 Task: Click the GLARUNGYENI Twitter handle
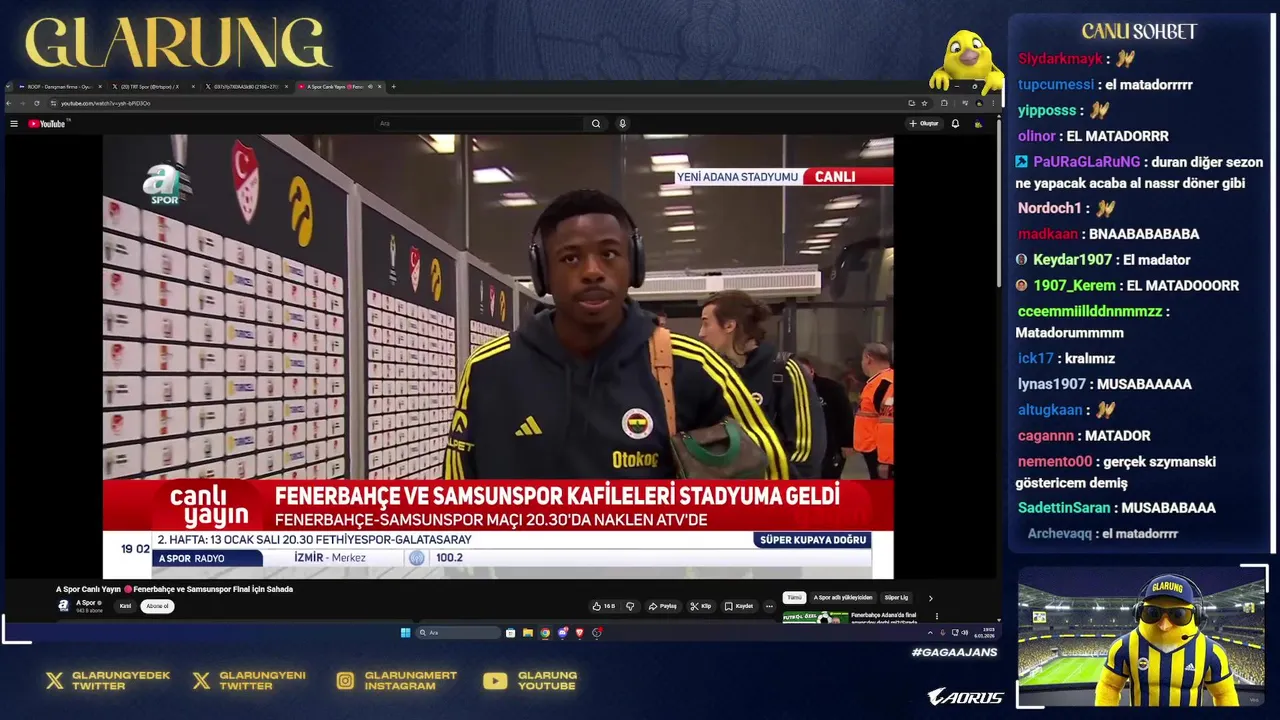(x=262, y=681)
